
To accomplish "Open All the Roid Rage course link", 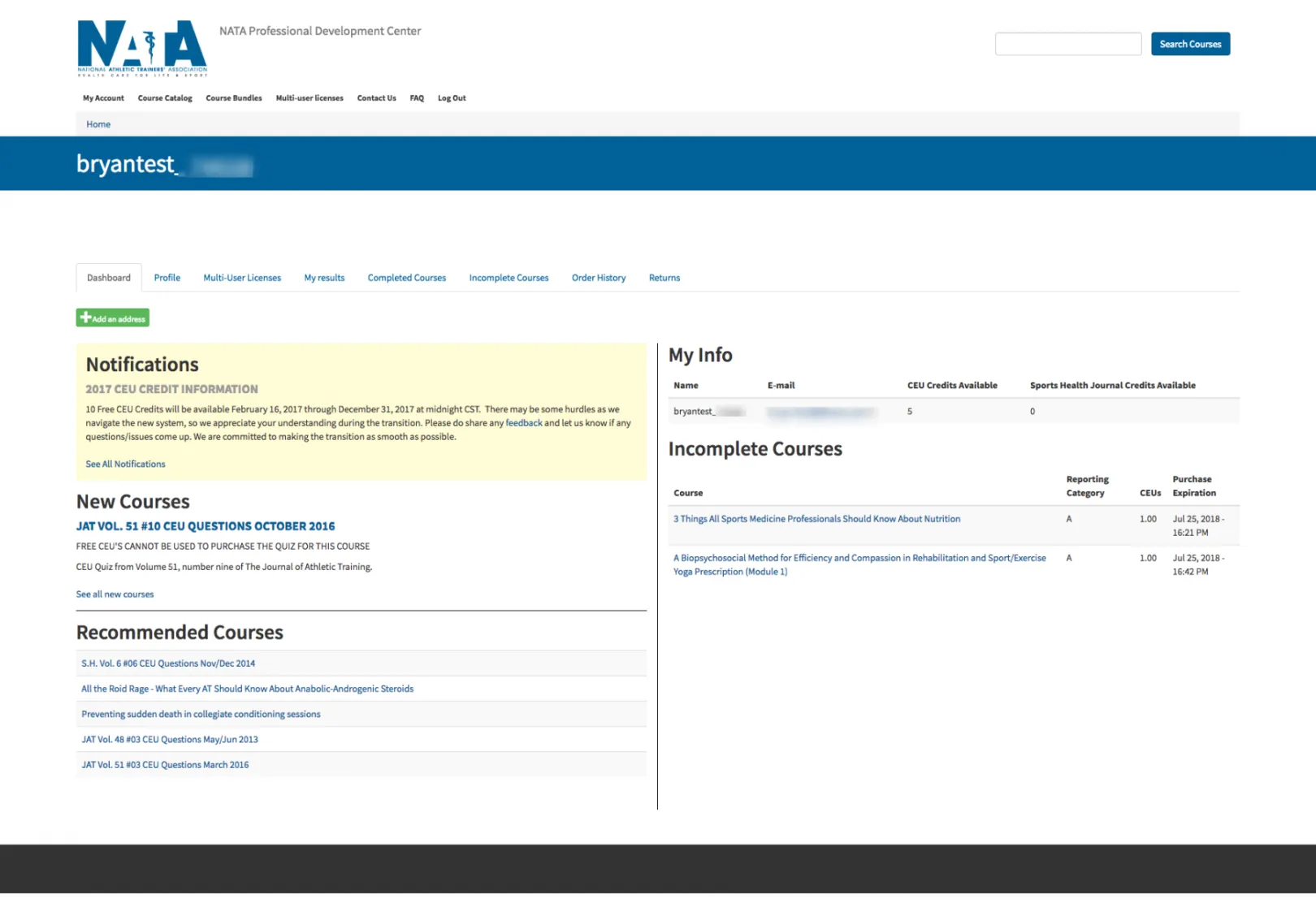I will click(247, 689).
